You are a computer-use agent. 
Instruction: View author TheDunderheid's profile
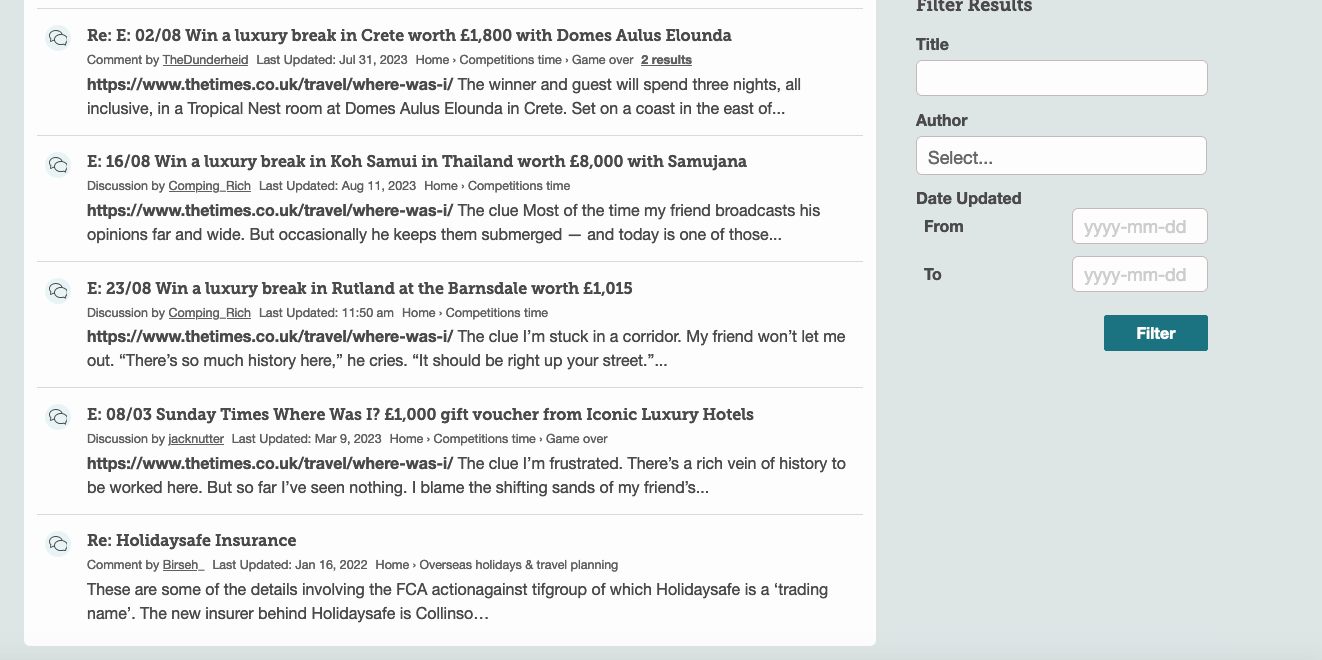(205, 60)
